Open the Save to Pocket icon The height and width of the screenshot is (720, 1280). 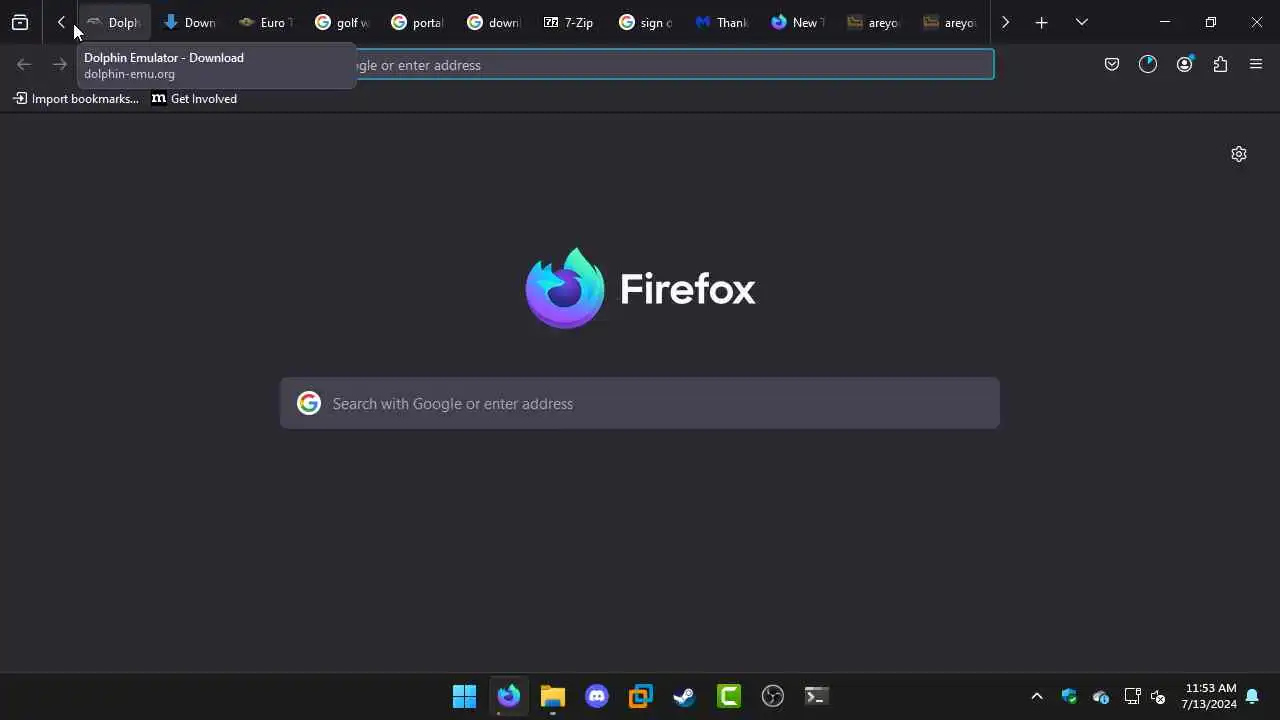coord(1111,65)
